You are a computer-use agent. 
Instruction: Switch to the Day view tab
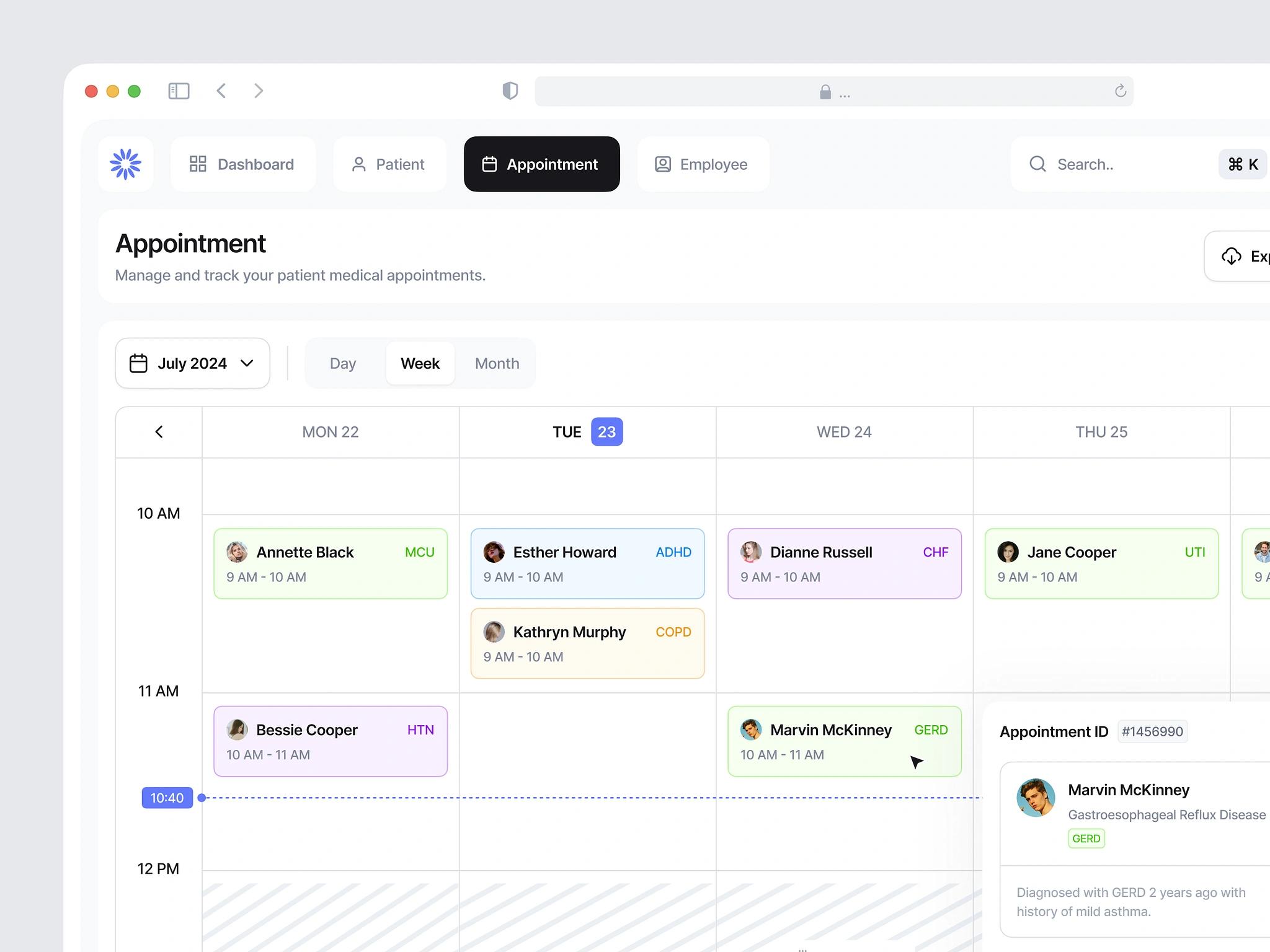tap(342, 363)
